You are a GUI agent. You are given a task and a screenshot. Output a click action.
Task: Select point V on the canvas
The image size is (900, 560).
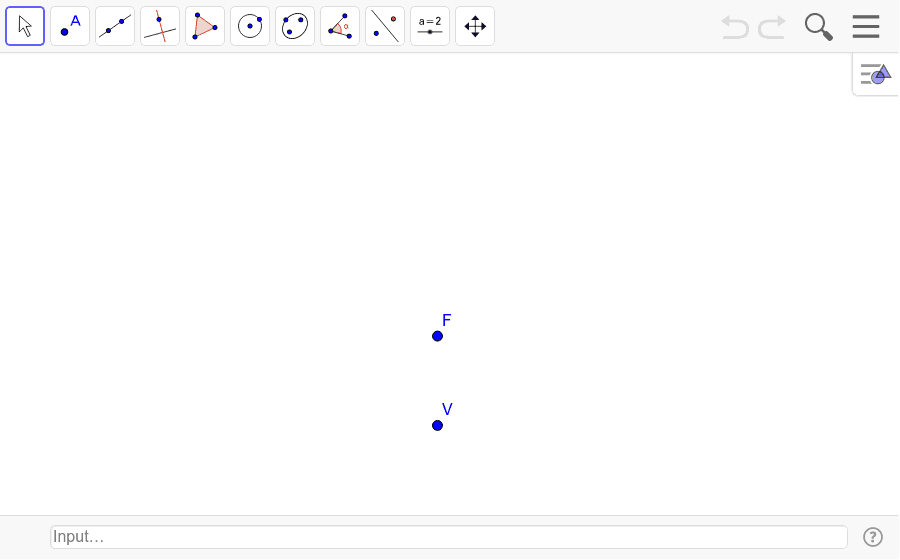437,425
